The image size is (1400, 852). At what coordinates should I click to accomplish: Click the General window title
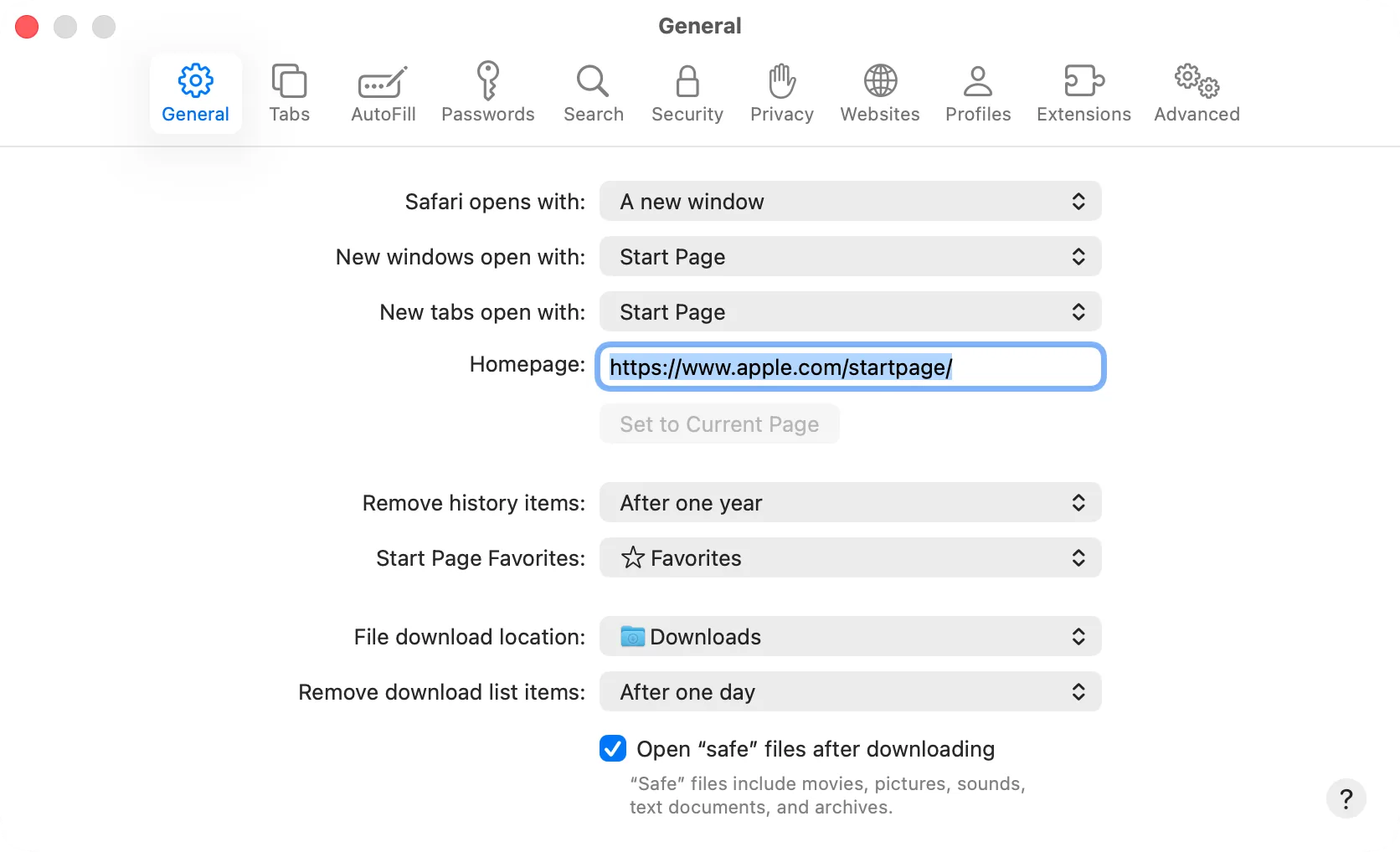pos(700,26)
